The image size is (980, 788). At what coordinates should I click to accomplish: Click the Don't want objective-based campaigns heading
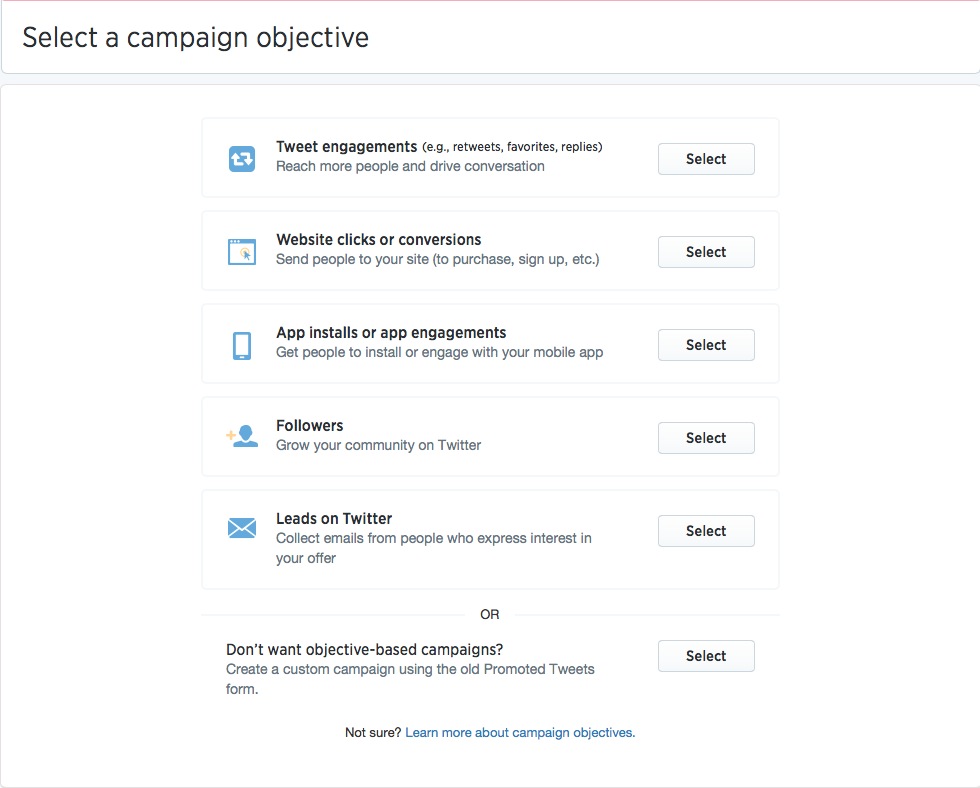pyautogui.click(x=364, y=650)
